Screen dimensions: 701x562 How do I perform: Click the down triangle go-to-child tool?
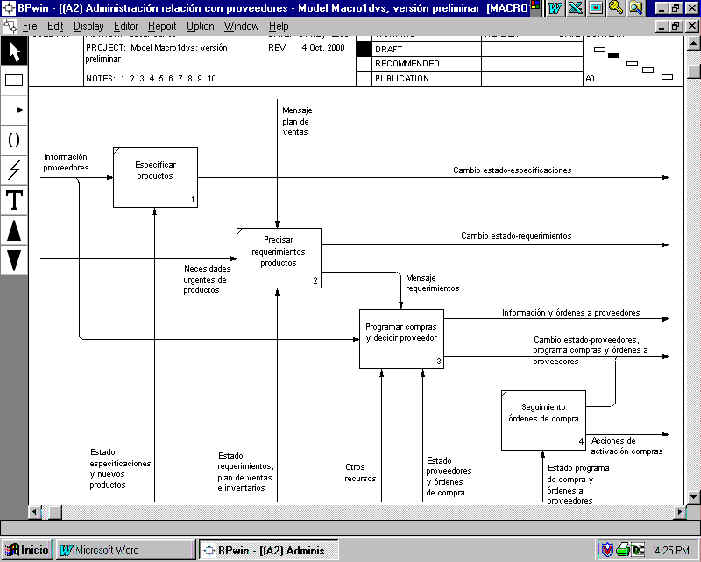click(14, 260)
